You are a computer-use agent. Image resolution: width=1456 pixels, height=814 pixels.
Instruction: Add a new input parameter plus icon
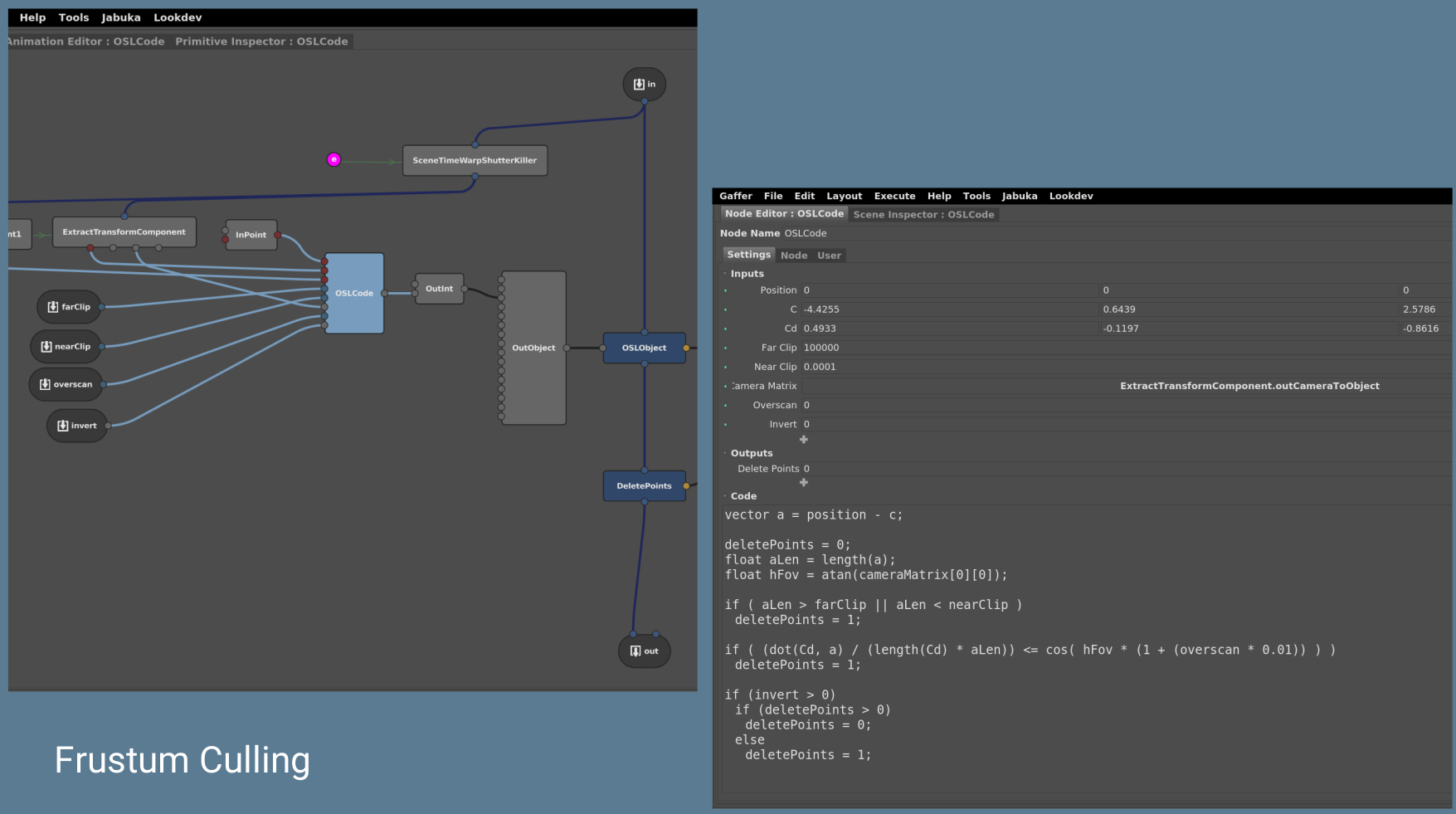[x=803, y=440]
